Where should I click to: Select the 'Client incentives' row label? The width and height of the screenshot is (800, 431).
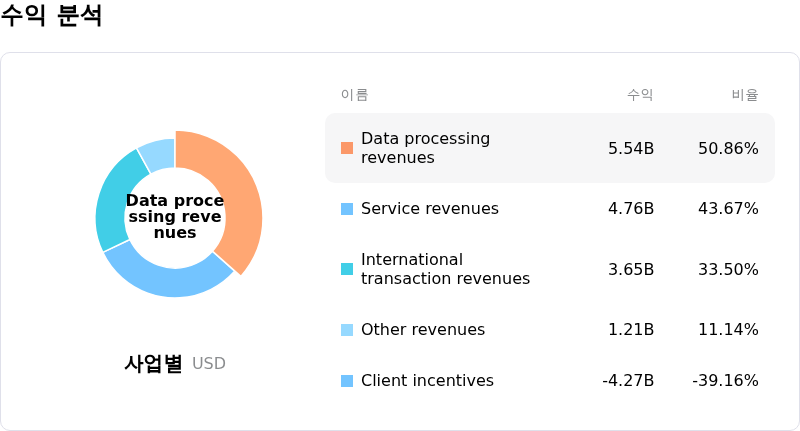pyautogui.click(x=427, y=381)
